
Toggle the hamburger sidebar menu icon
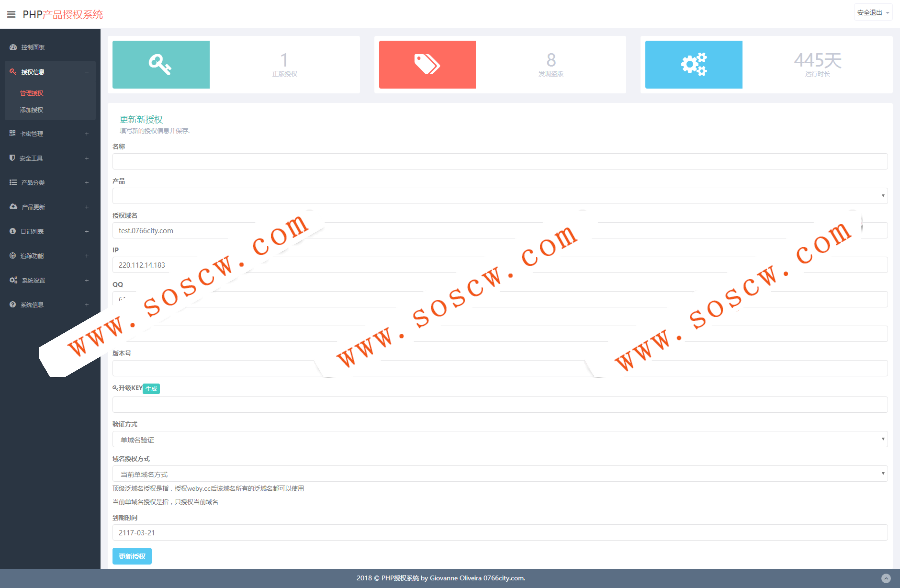[x=11, y=14]
